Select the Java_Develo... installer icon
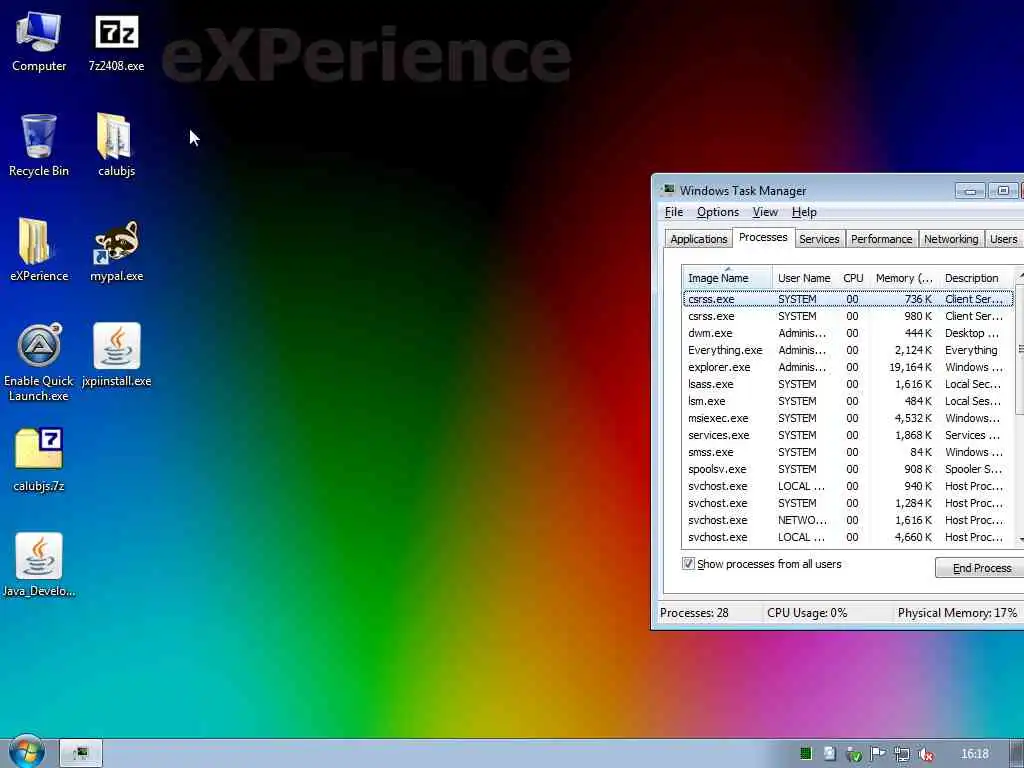Image resolution: width=1024 pixels, height=768 pixels. pyautogui.click(x=39, y=566)
